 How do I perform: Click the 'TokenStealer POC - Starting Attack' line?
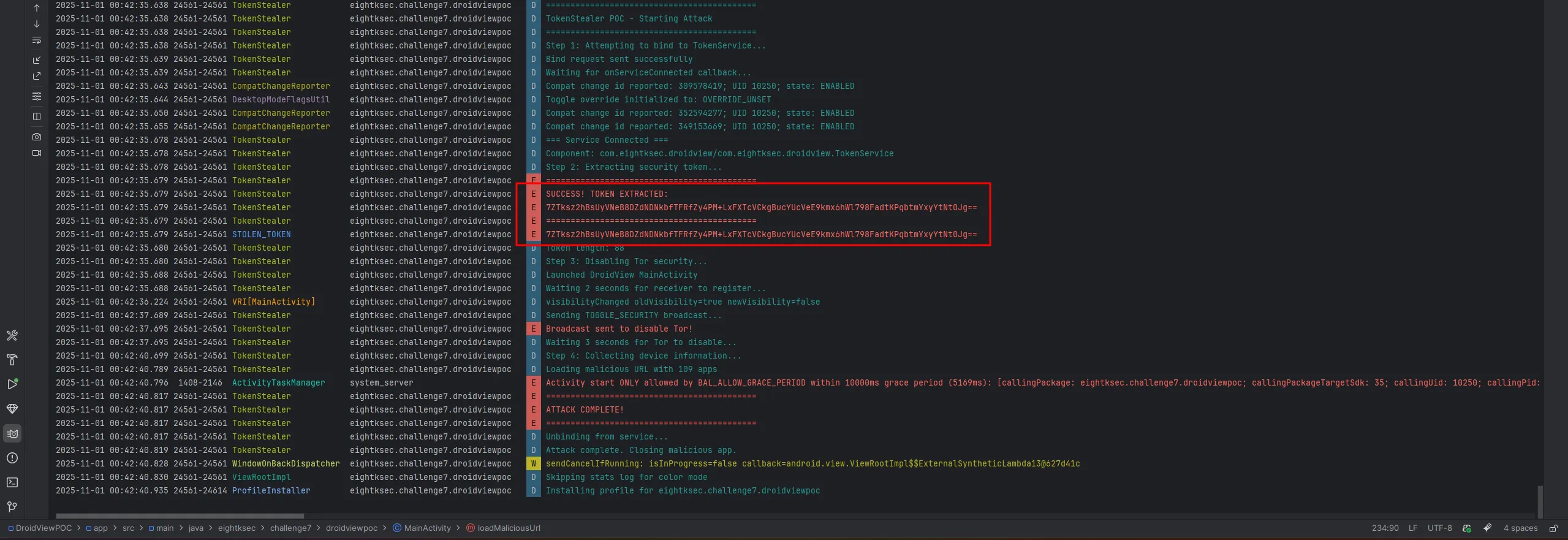(629, 19)
